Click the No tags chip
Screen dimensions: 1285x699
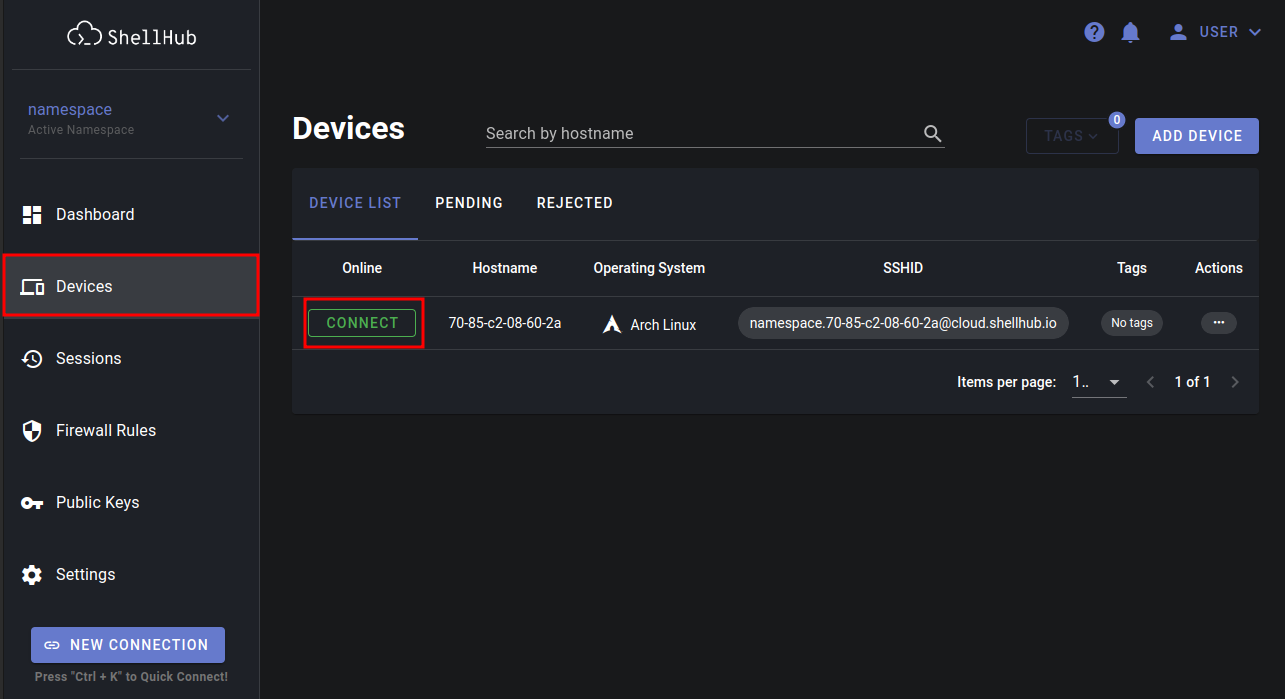tap(1132, 323)
